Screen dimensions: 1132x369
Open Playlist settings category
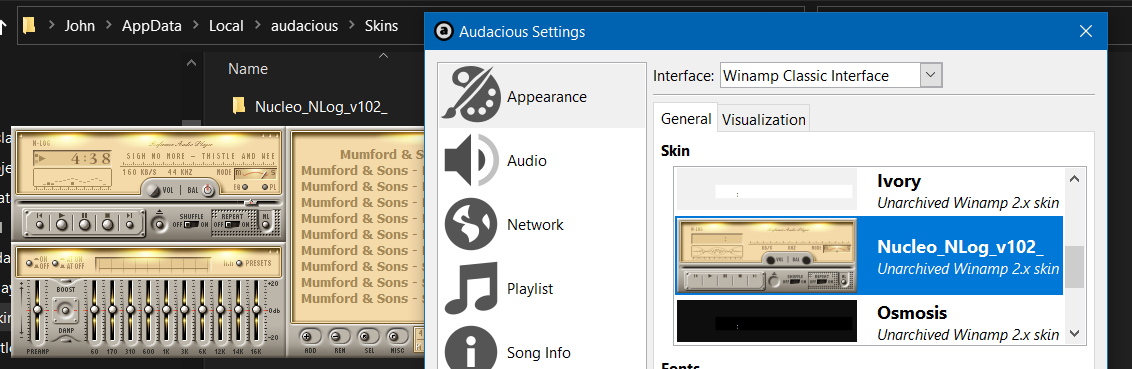click(541, 289)
